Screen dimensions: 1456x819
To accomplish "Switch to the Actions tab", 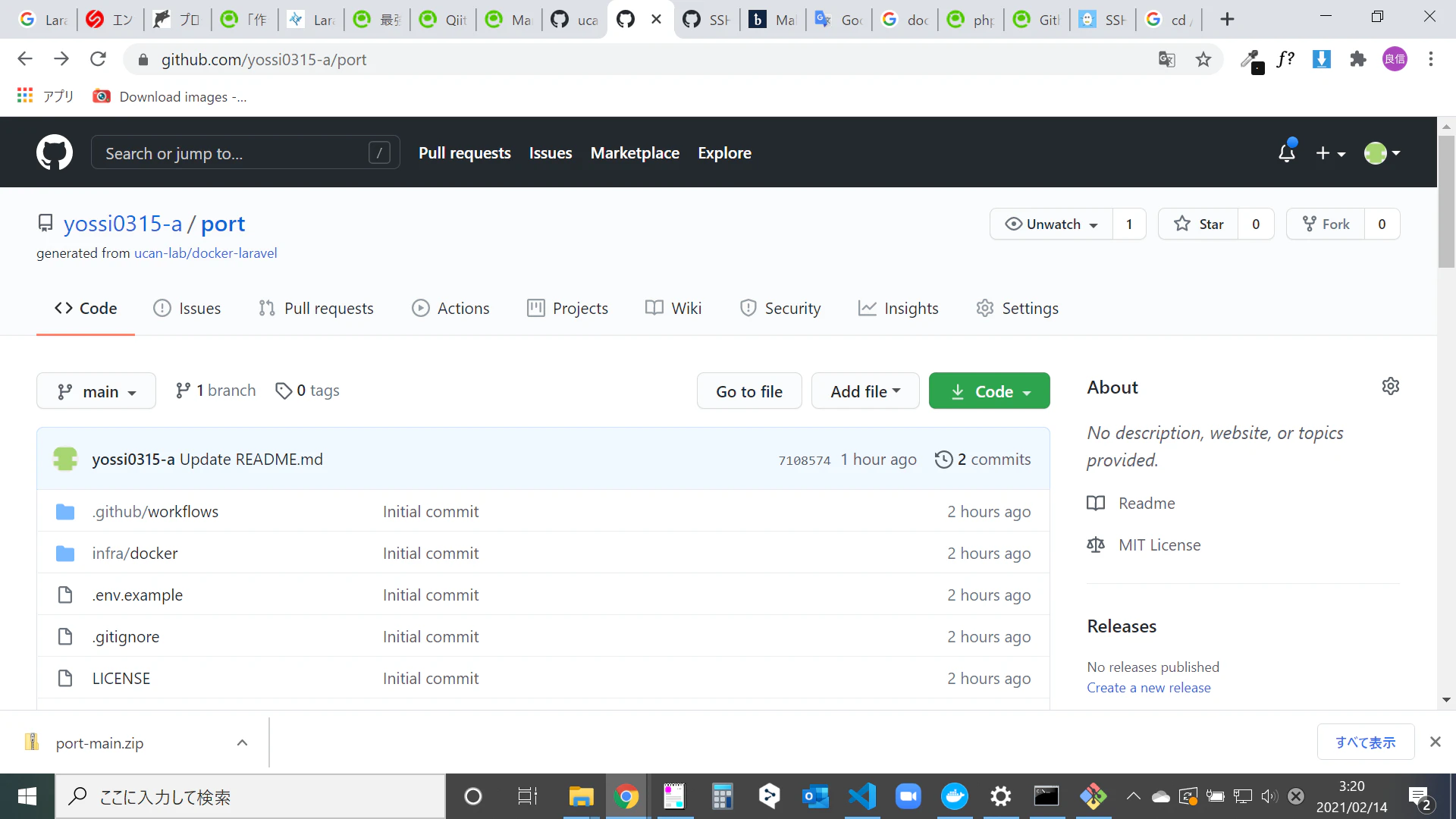I will (450, 308).
